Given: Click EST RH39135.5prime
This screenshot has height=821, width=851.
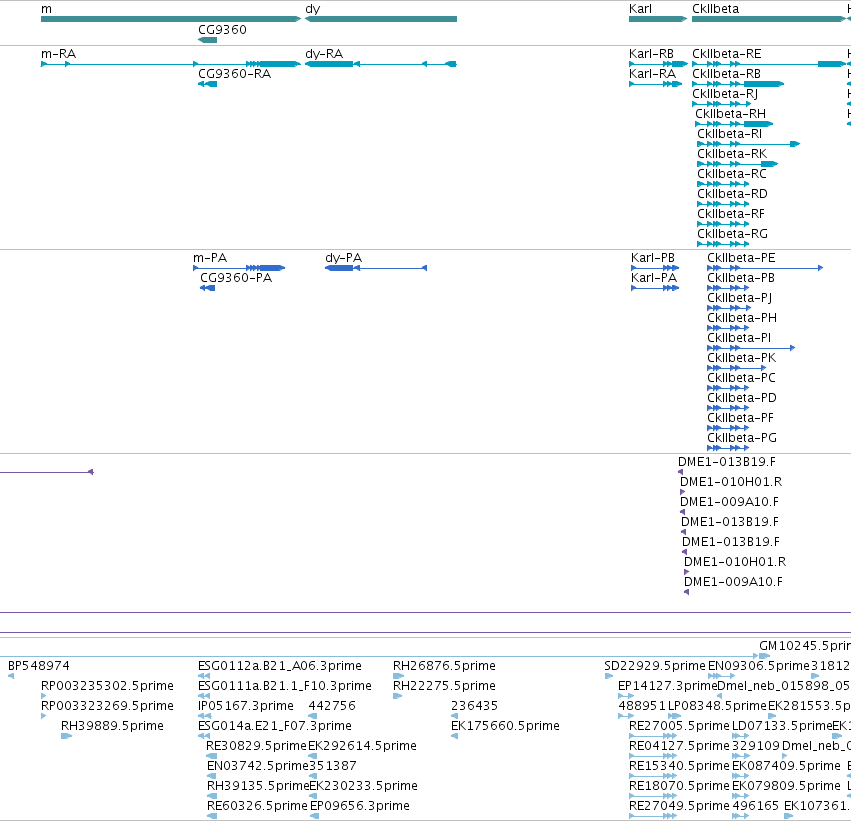Looking at the screenshot, I should tap(258, 786).
